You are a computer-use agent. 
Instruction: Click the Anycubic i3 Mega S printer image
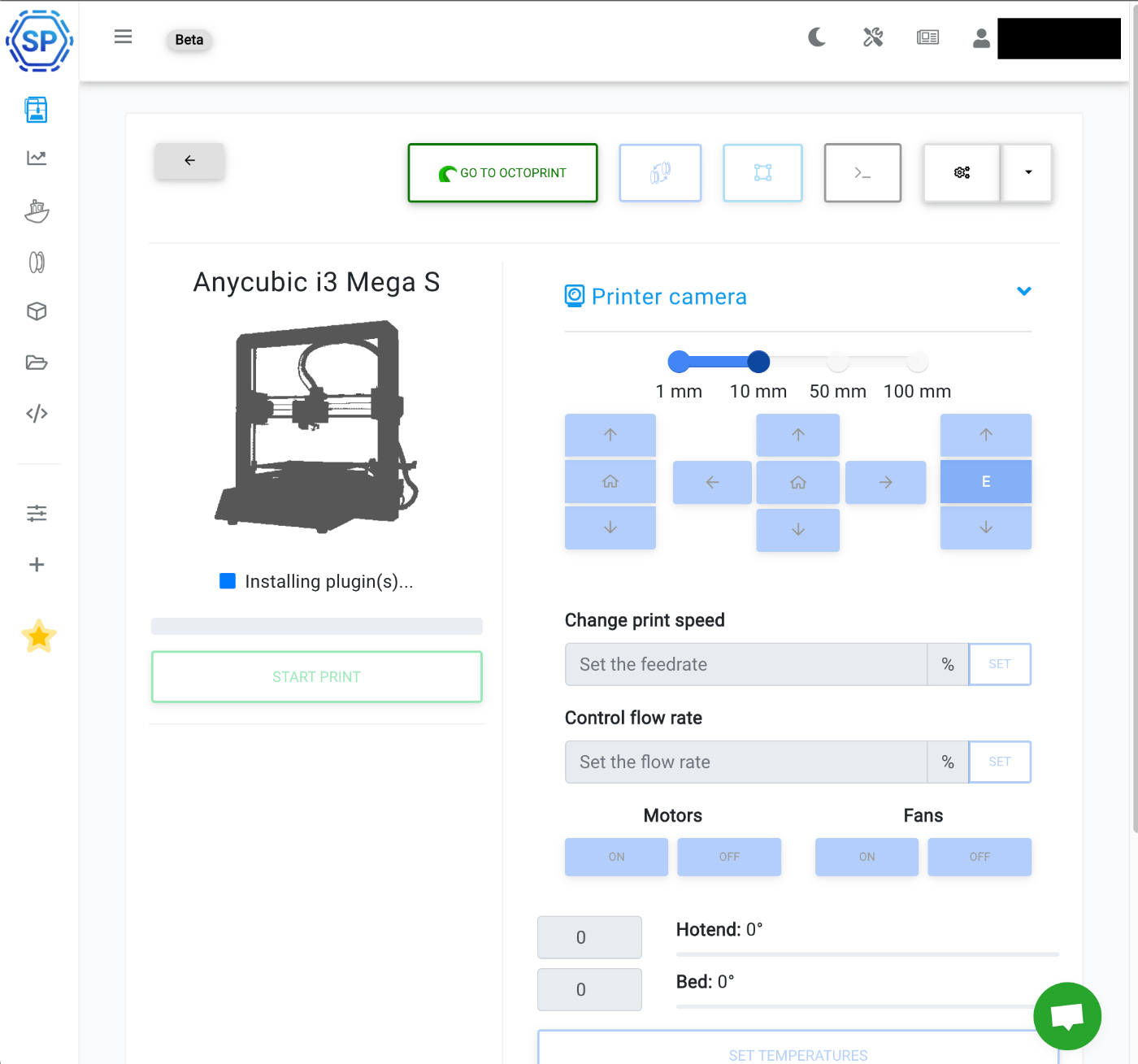316,427
